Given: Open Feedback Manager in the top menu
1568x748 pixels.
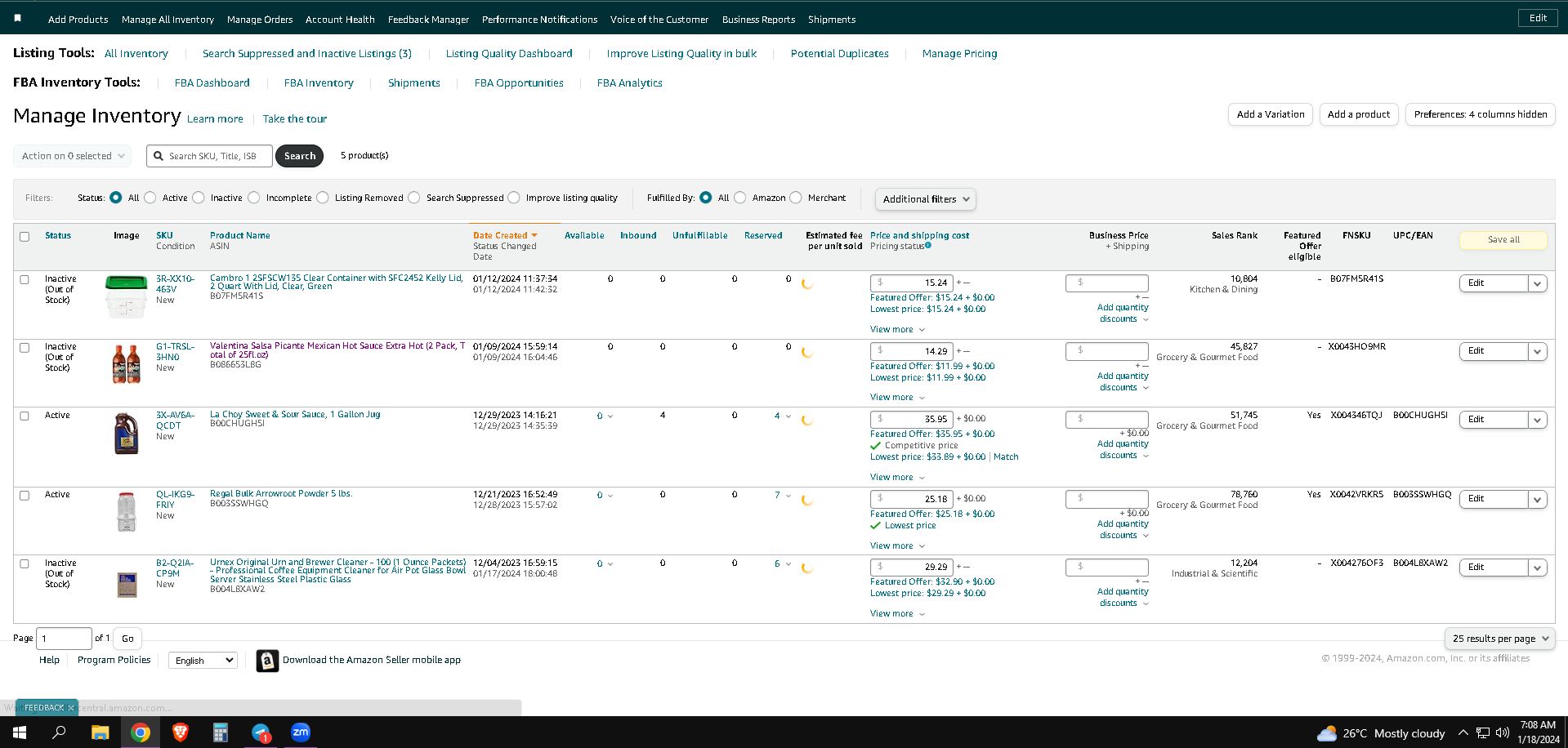Looking at the screenshot, I should (x=428, y=20).
